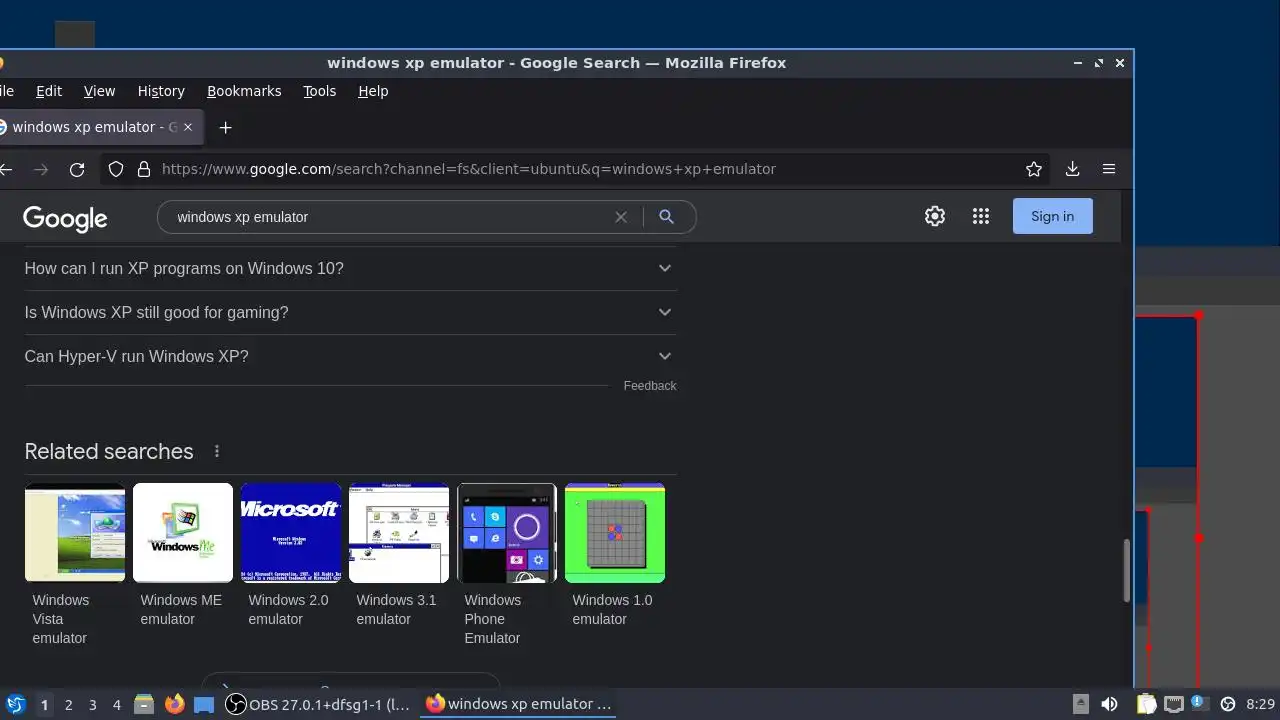Click the 8:29 taskbar clock
1280x720 pixels.
(x=1260, y=705)
